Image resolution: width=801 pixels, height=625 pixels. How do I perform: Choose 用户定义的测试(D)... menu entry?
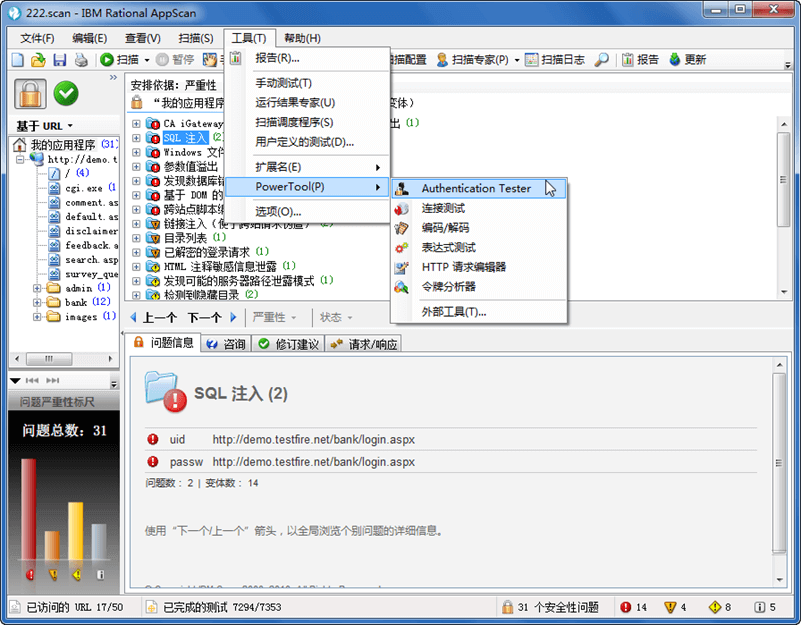[x=307, y=142]
